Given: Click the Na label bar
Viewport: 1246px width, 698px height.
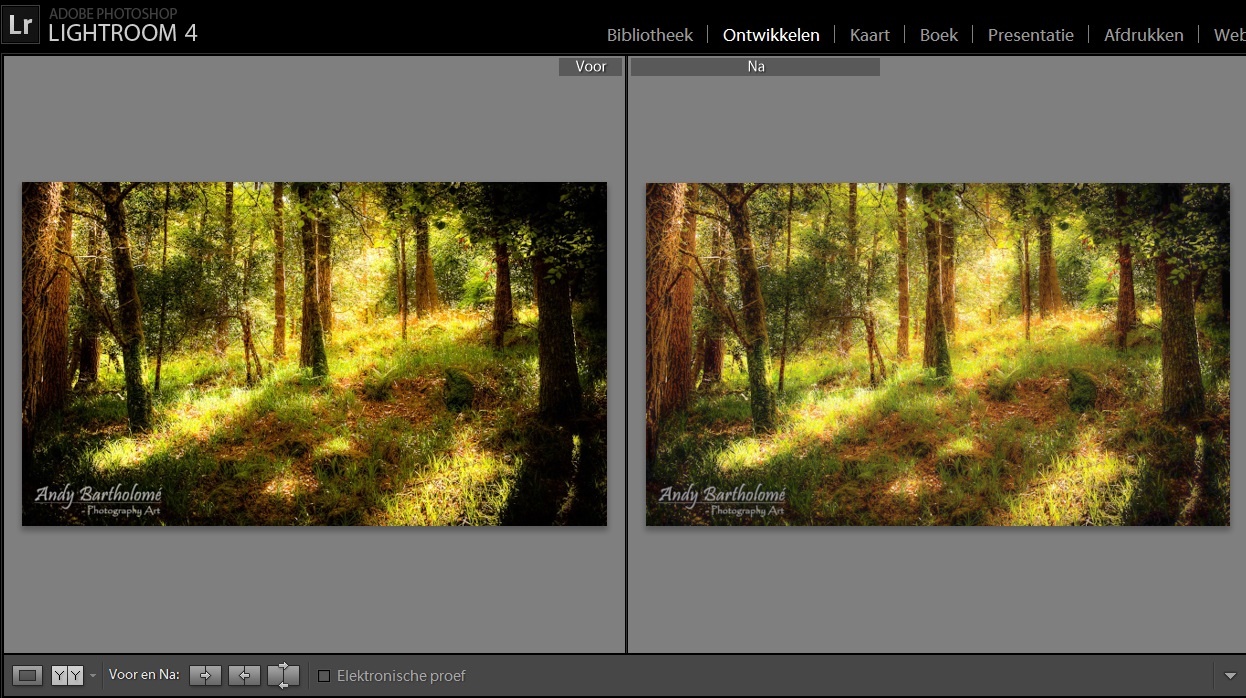Looking at the screenshot, I should pyautogui.click(x=755, y=67).
